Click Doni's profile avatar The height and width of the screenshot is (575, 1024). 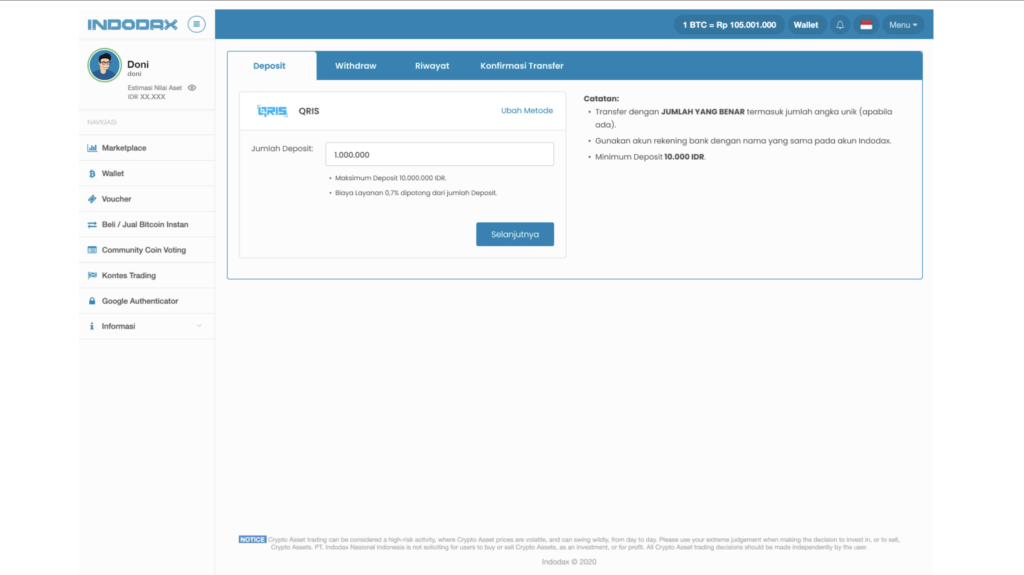pos(104,66)
